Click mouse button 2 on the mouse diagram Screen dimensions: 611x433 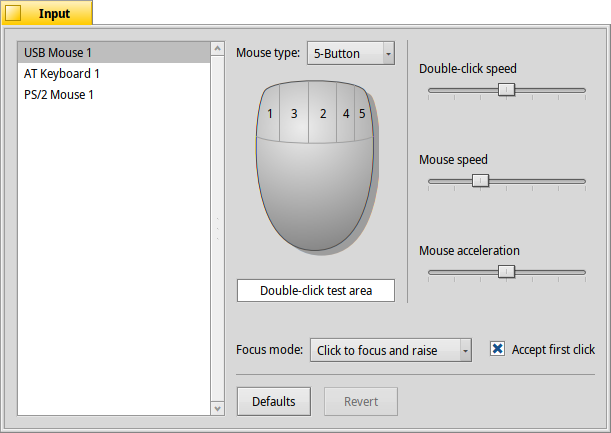323,114
